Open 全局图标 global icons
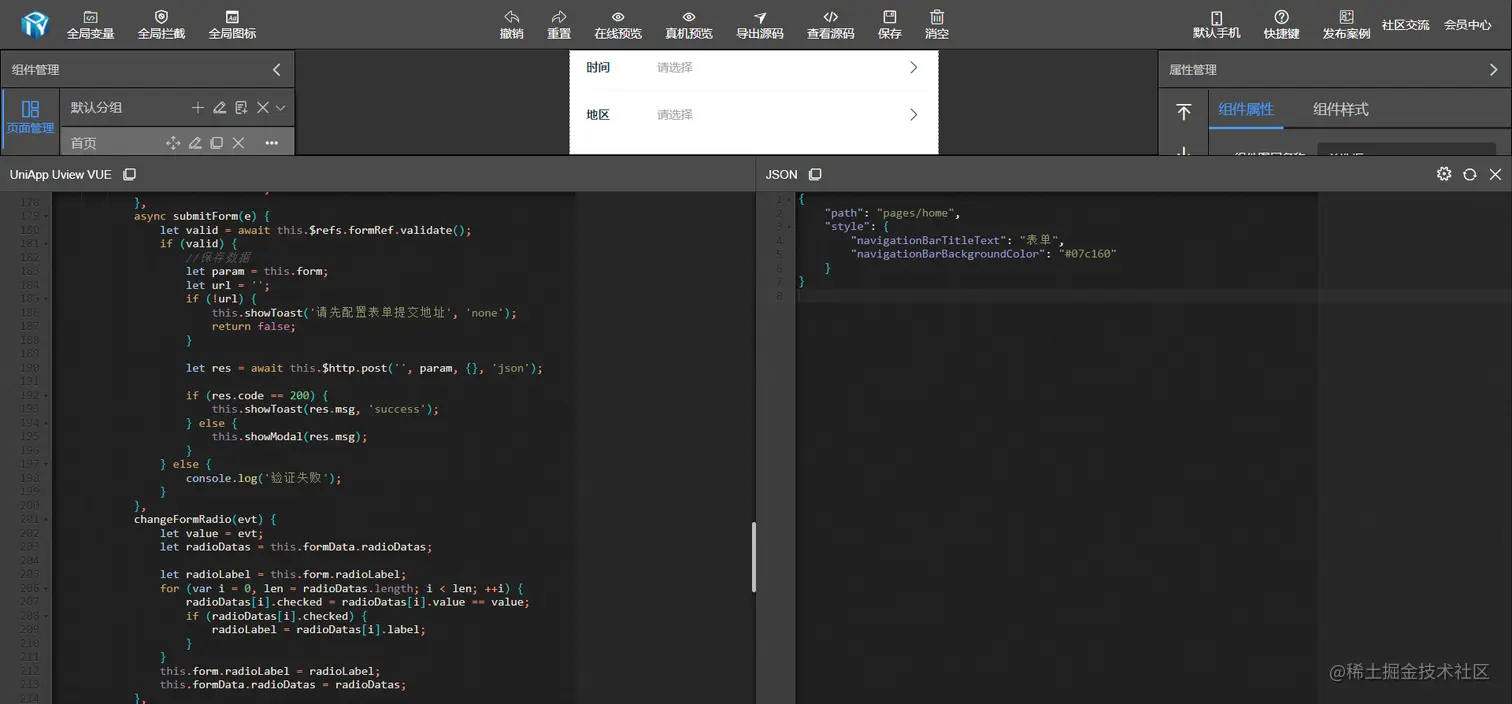Viewport: 1512px width, 704px height. click(232, 25)
